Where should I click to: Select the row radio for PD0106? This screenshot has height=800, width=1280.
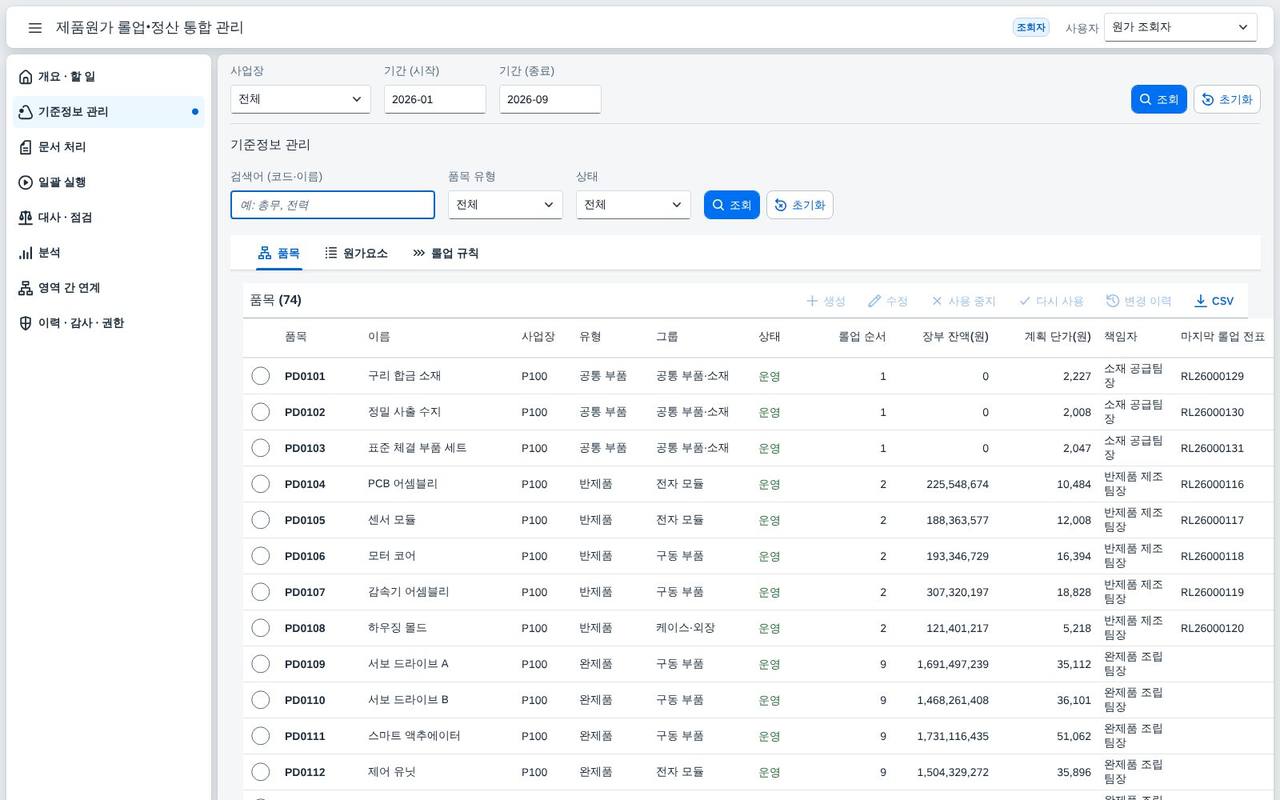261,556
